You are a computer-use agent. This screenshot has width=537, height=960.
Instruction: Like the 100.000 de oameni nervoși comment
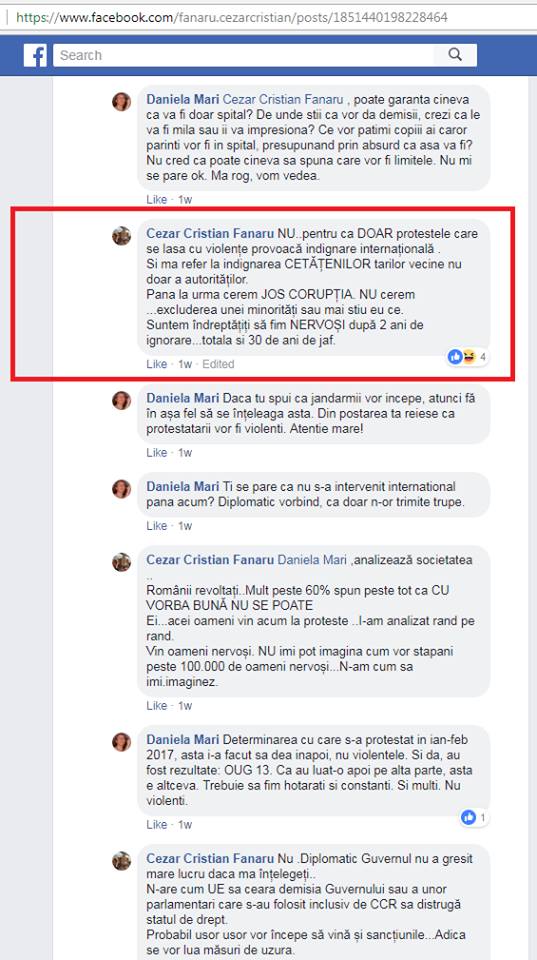[156, 706]
